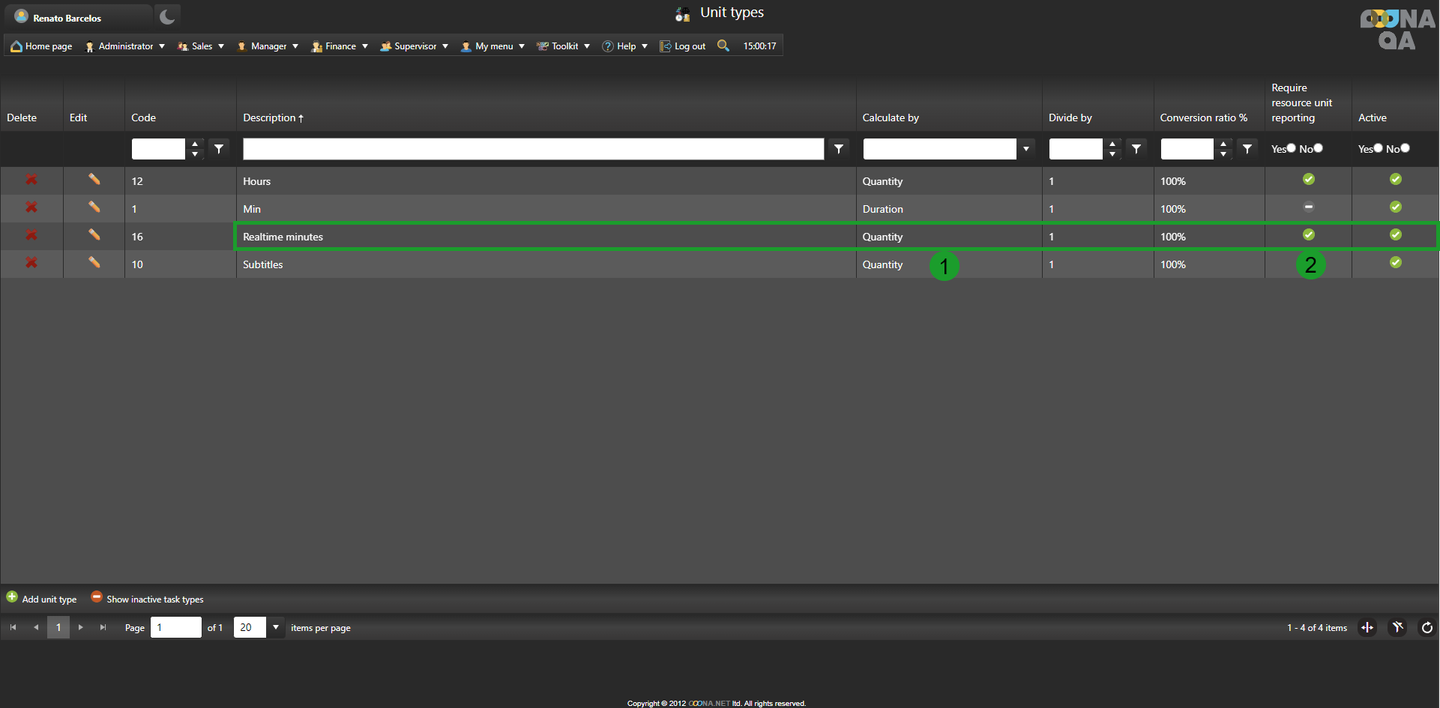This screenshot has width=1440, height=708.
Task: Select Yes for Require resource unit reporting filter
Action: [1291, 148]
